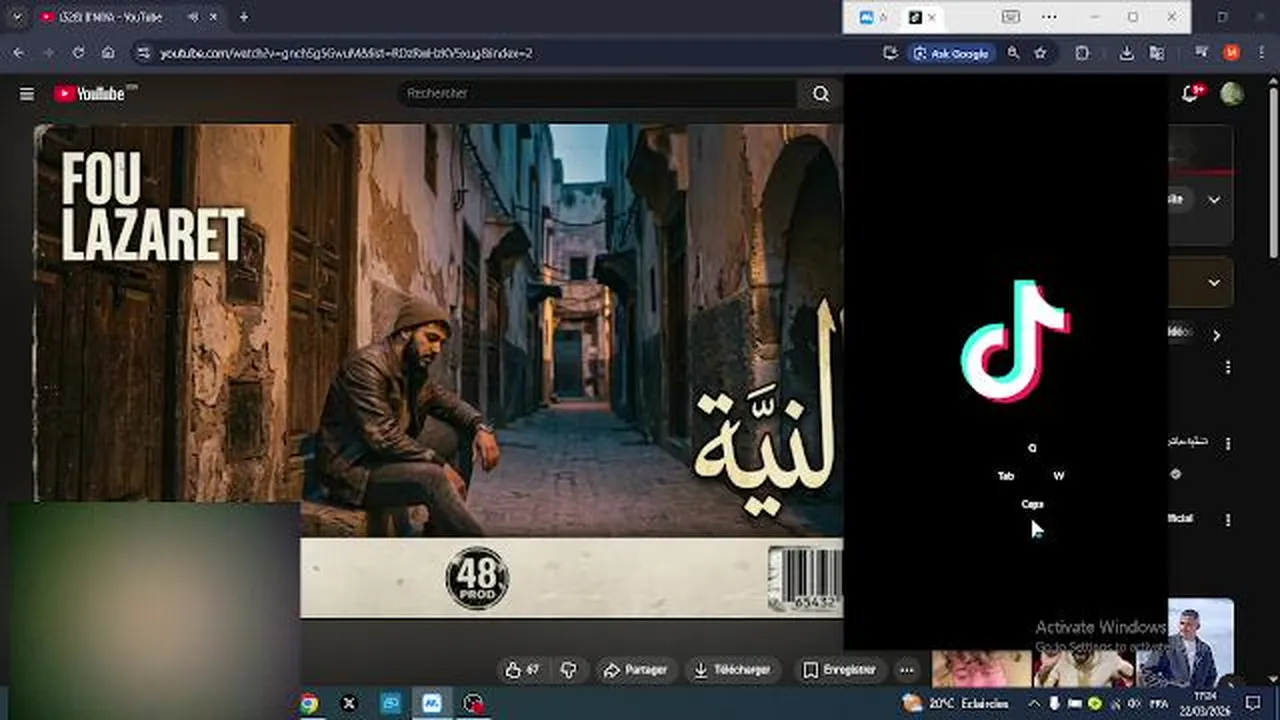Viewport: 1280px width, 720px height.
Task: Select first tab in overlay window
Action: coord(873,17)
